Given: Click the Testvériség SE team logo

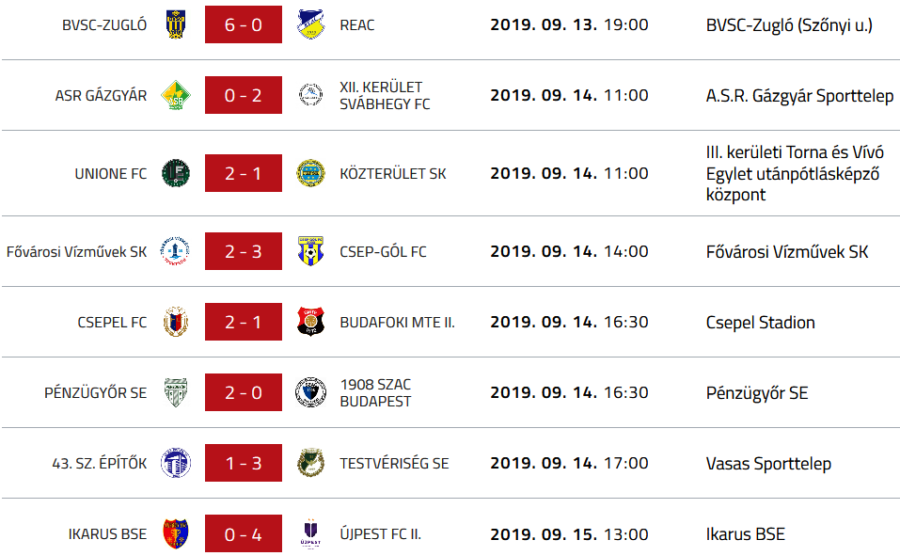Looking at the screenshot, I should (x=310, y=463).
